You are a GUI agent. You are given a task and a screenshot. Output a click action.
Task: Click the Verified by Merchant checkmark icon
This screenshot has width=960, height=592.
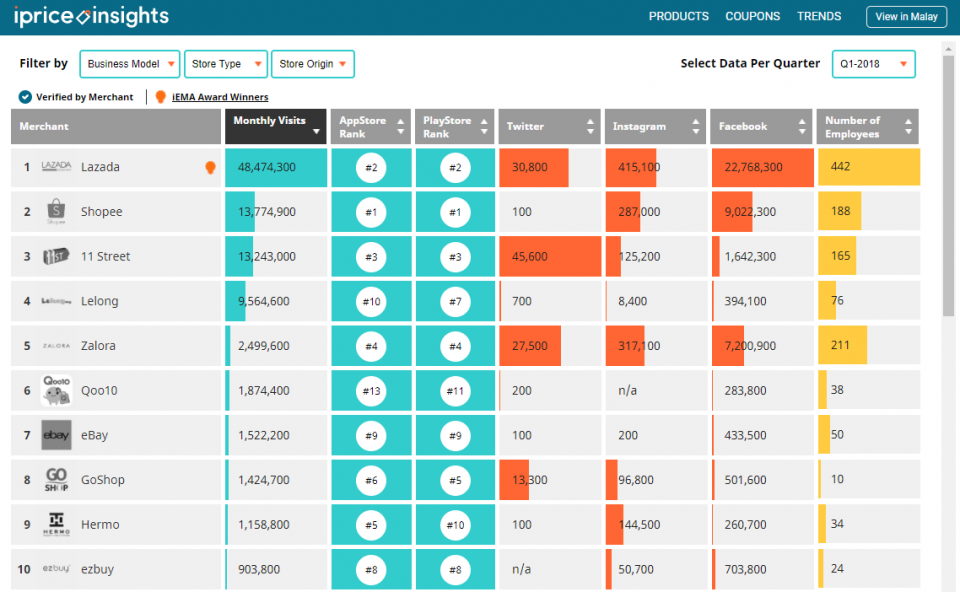pos(25,97)
